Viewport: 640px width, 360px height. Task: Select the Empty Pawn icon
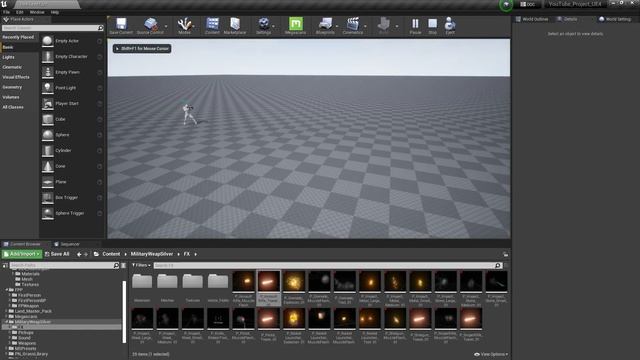[x=48, y=72]
